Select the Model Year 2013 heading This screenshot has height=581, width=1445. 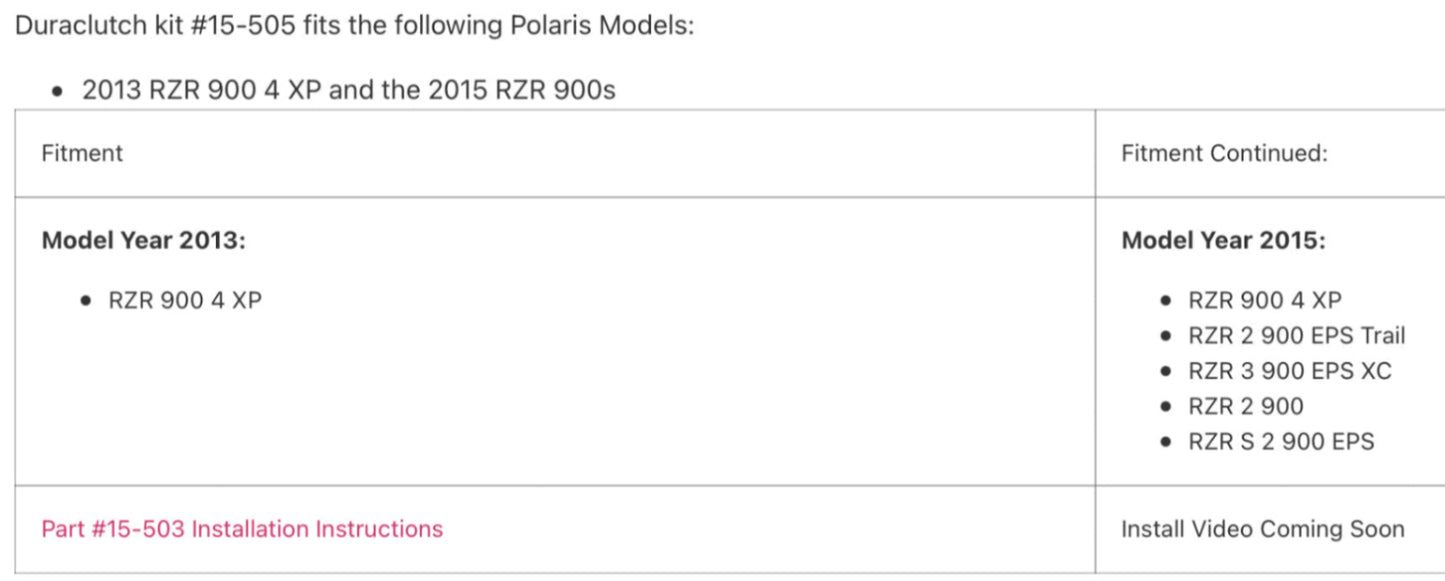click(143, 241)
